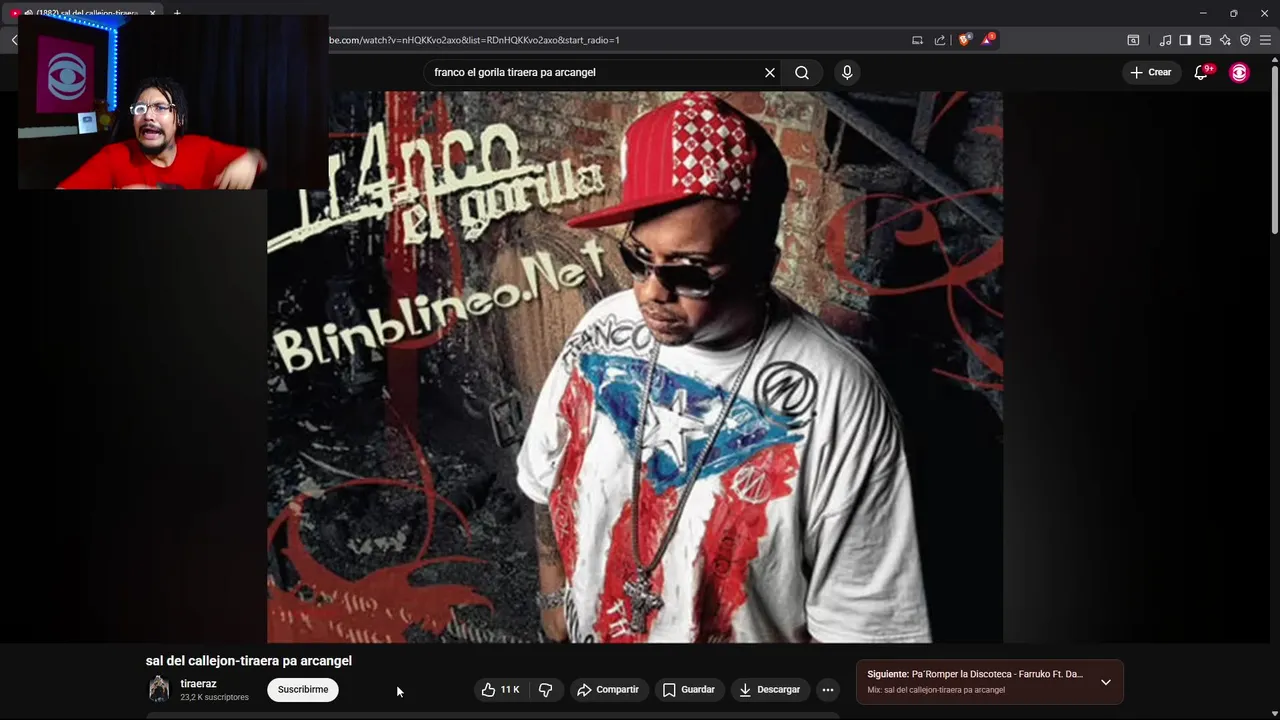
Task: Open a new tab with plus button
Action: pos(177,13)
